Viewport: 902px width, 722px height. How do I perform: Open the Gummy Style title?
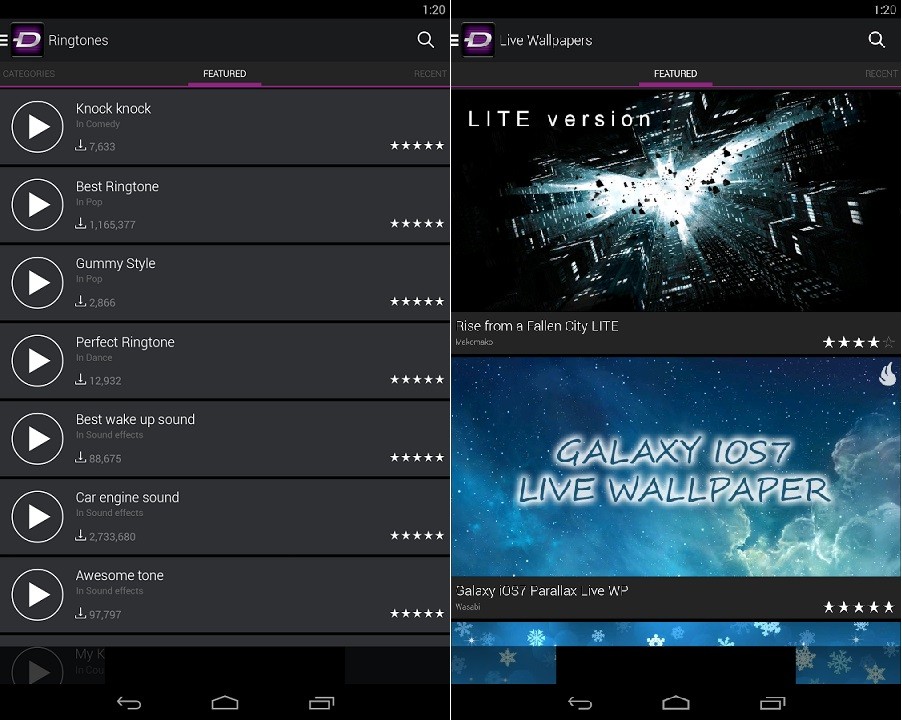click(x=116, y=263)
